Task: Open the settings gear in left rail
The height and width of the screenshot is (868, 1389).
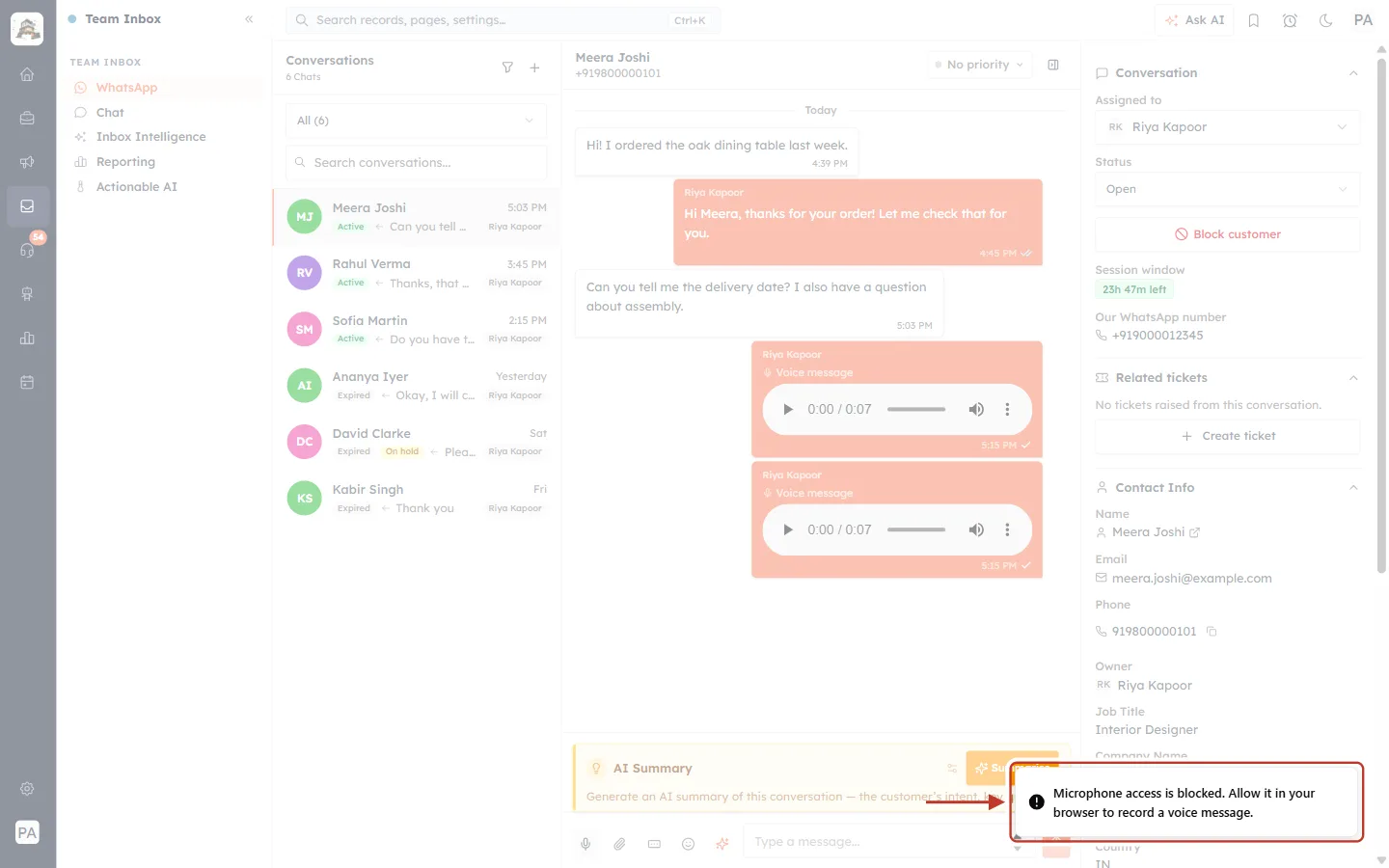Action: tap(27, 789)
